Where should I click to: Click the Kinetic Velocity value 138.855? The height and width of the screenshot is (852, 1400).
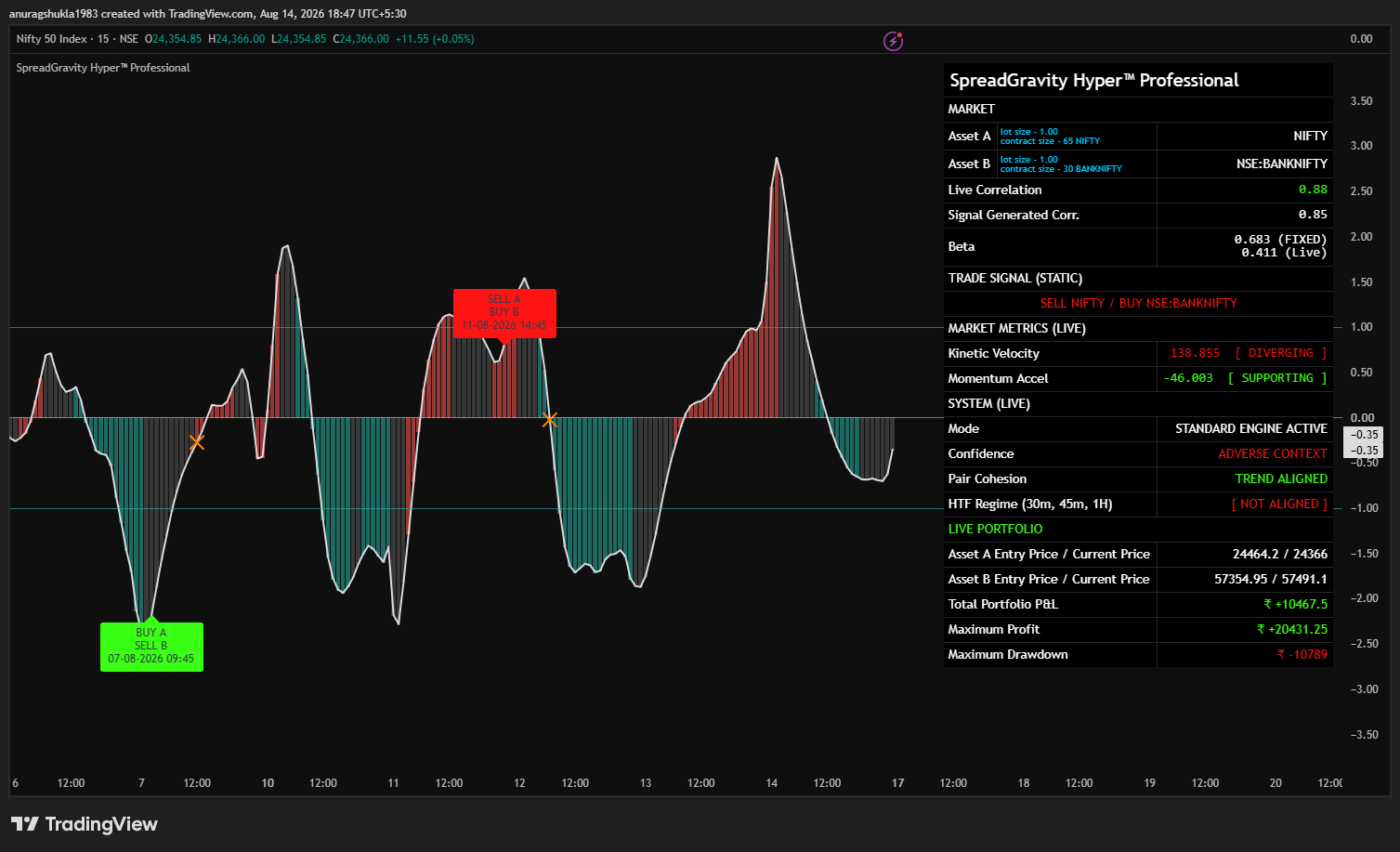tap(1195, 353)
